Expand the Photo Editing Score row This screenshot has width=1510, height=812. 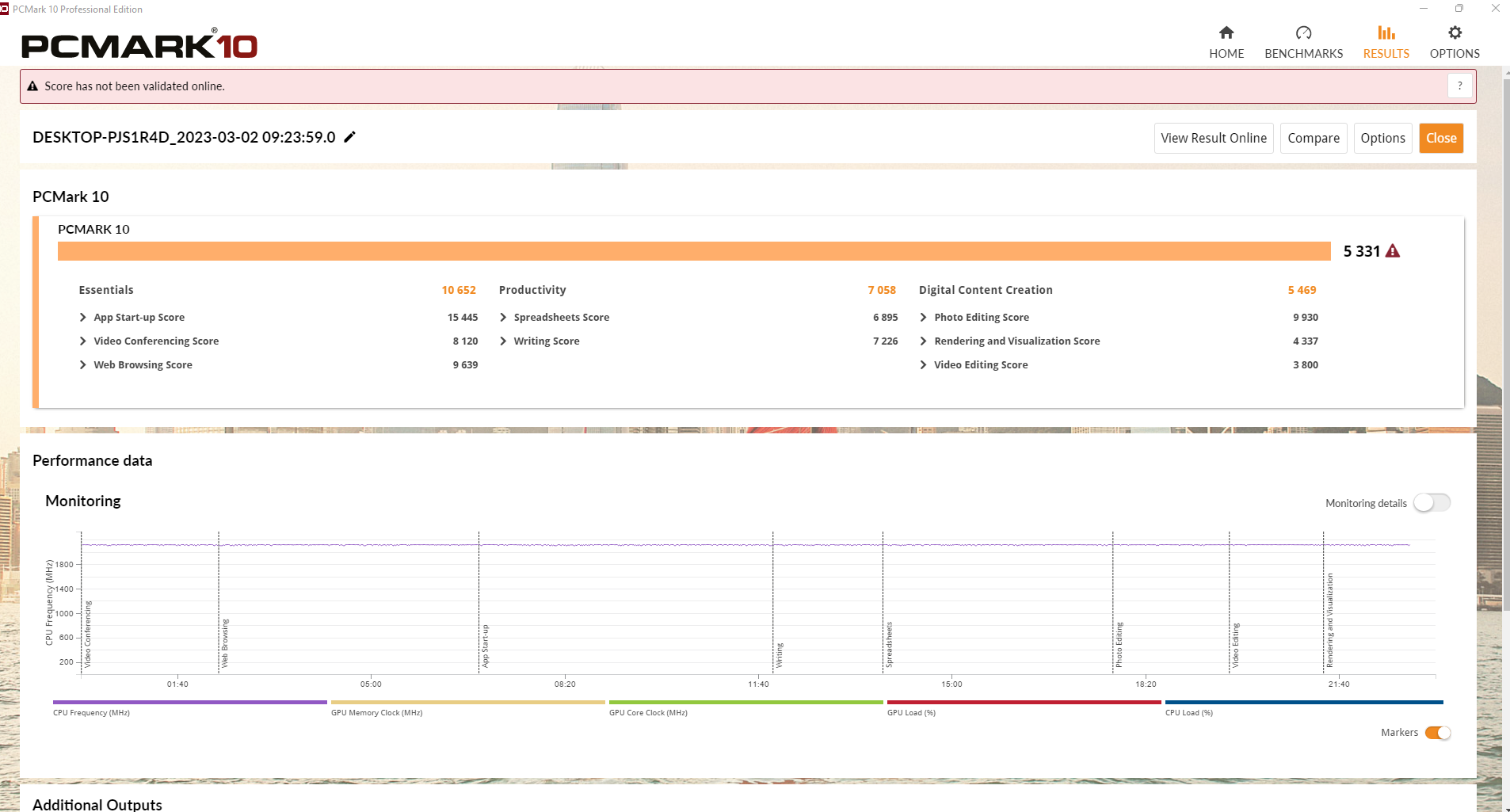[x=923, y=317]
